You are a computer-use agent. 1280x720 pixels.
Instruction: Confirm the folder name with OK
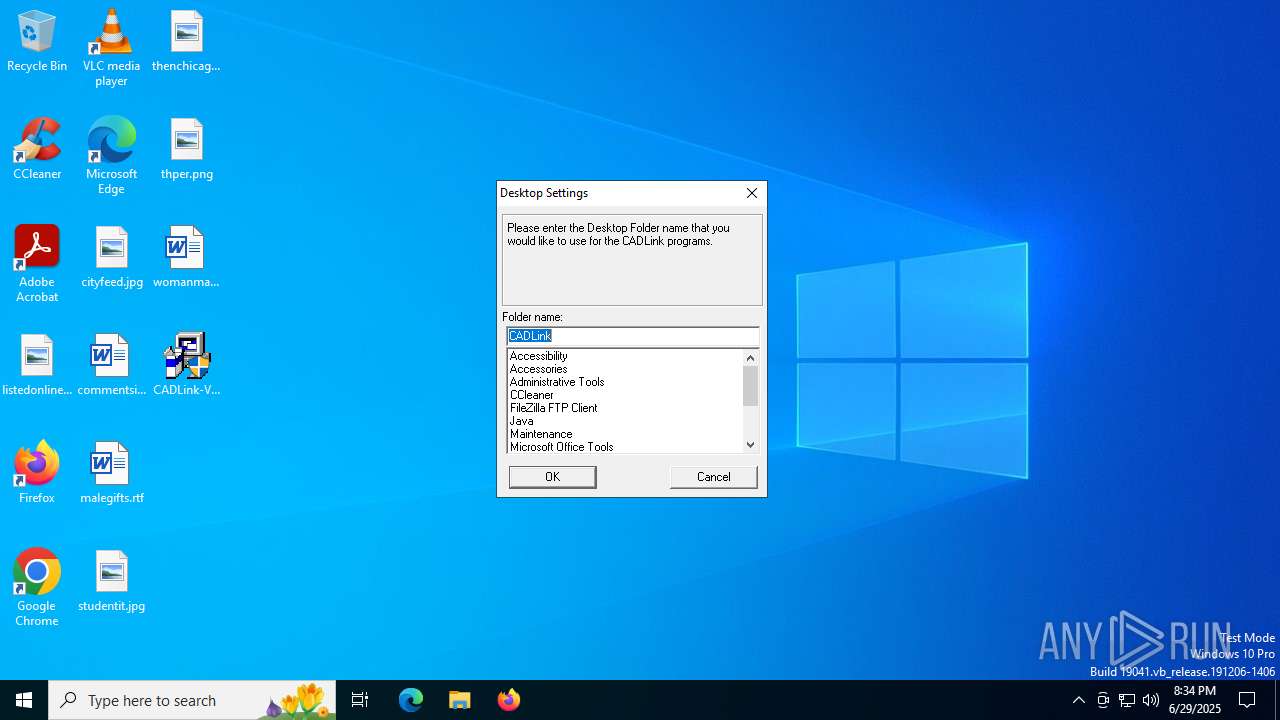click(x=552, y=477)
